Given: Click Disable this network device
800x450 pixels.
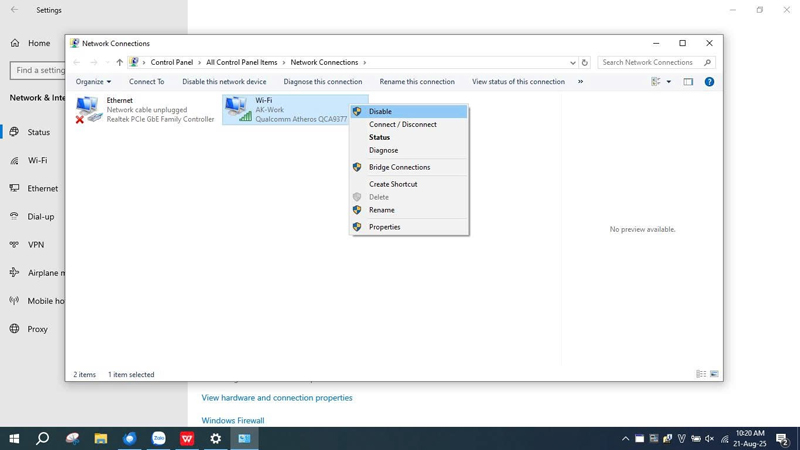Looking at the screenshot, I should point(224,82).
